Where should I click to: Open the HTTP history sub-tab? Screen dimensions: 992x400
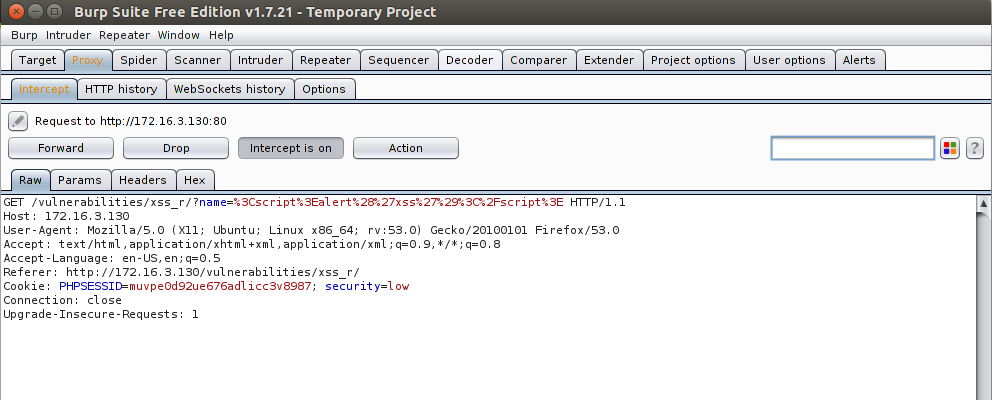point(121,89)
